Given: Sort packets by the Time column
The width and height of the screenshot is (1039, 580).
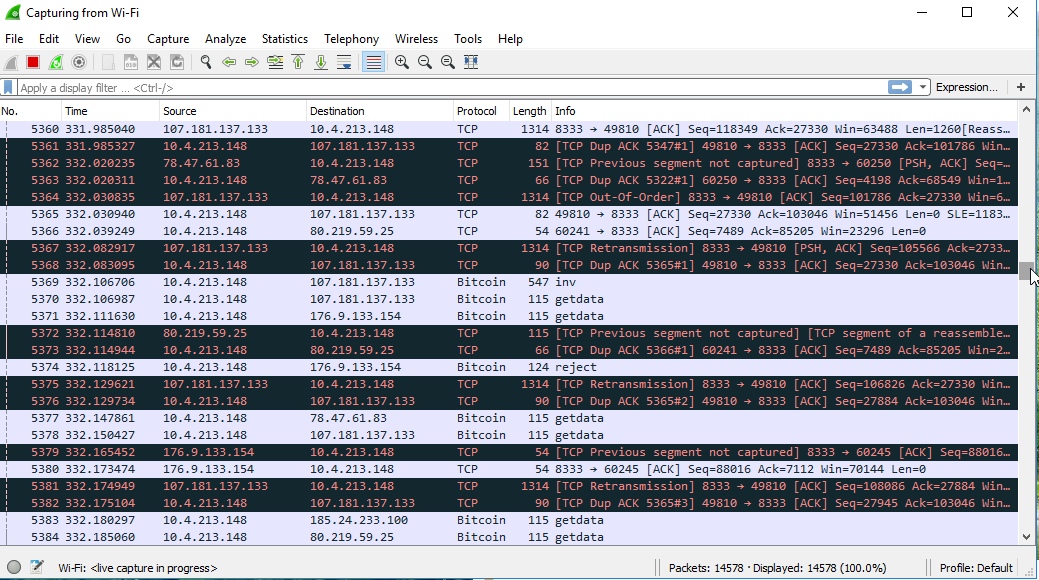Looking at the screenshot, I should click(111, 111).
